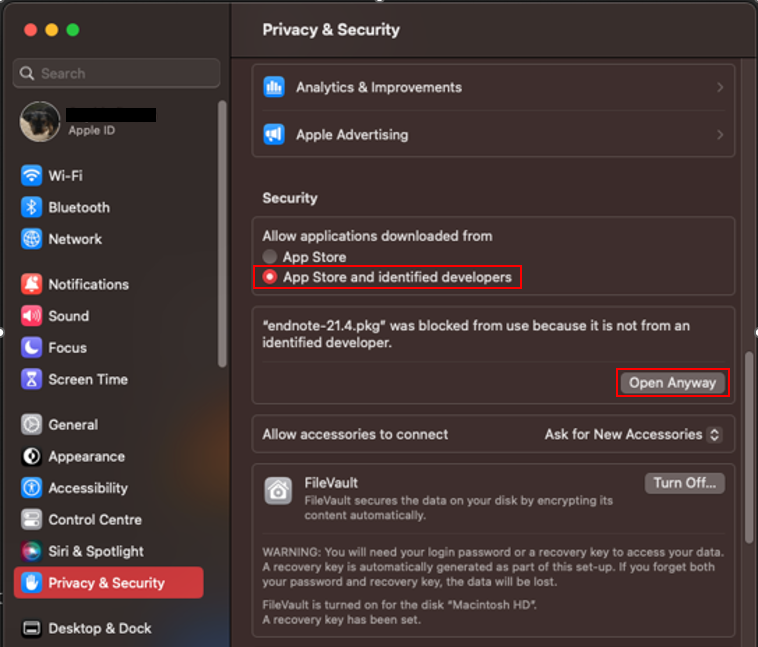Click the Screen Time hourglass icon
The width and height of the screenshot is (758, 647).
(32, 380)
